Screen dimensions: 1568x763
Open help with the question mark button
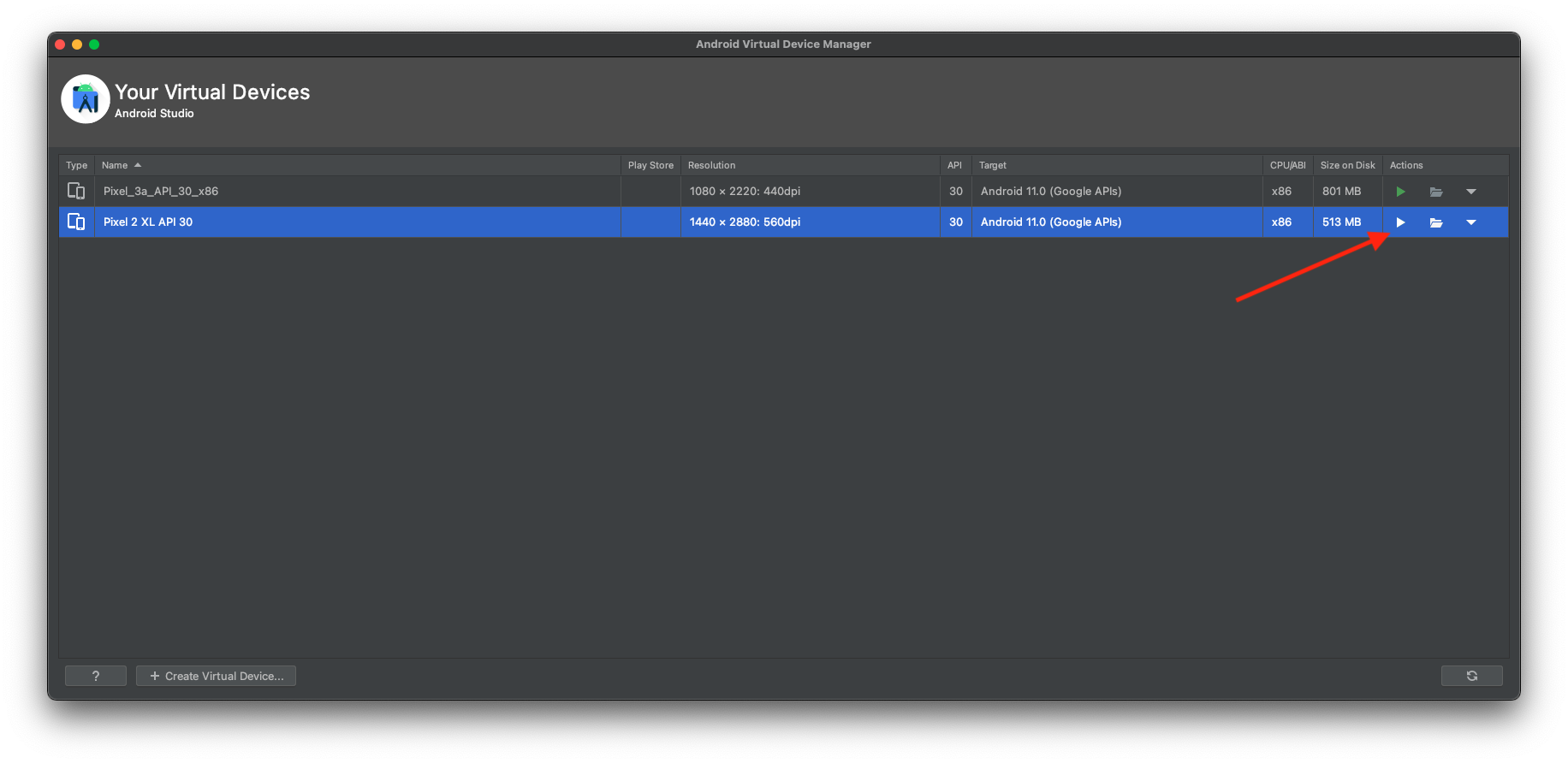point(96,676)
